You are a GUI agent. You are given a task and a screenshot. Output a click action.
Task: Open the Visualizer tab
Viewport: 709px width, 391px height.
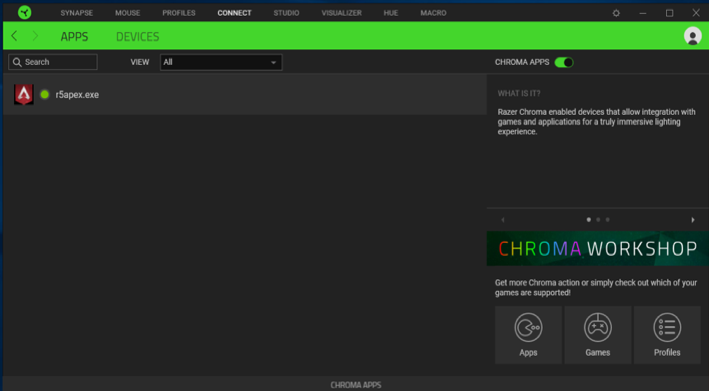coord(341,13)
